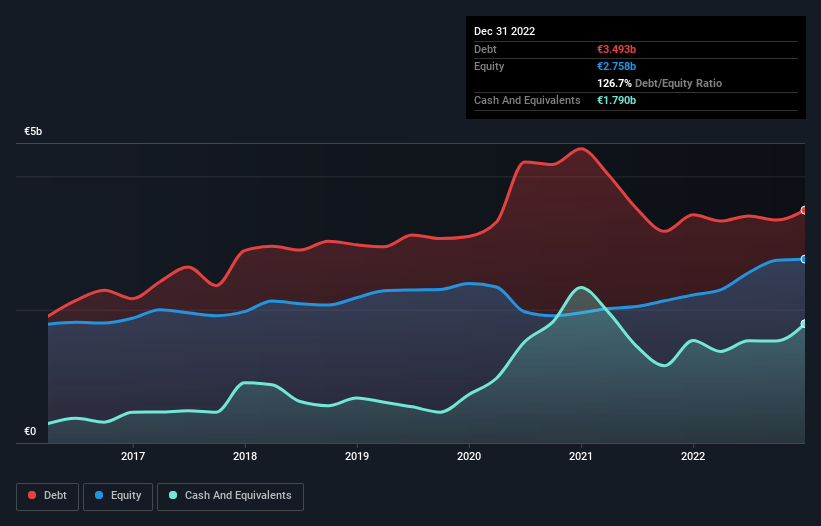Click the €1.790b cash value
821x526 pixels.
[616, 100]
